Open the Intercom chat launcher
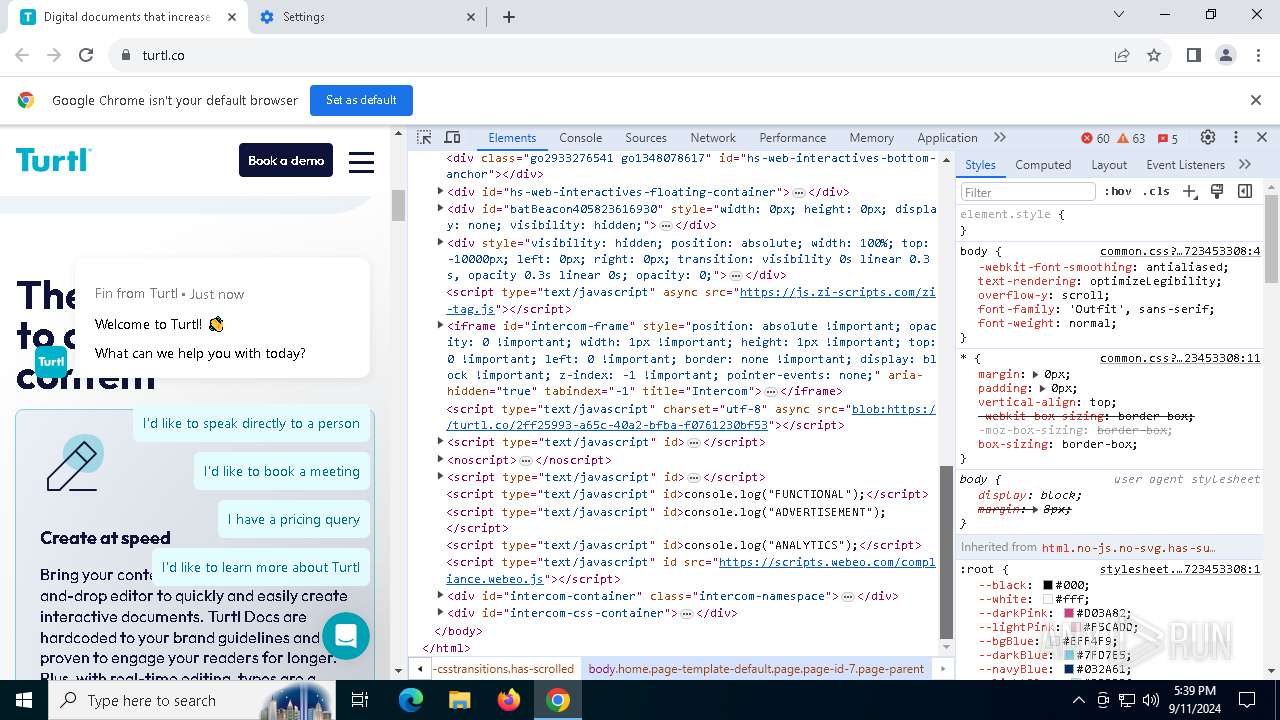Screen dimensions: 1280x720 (346, 636)
